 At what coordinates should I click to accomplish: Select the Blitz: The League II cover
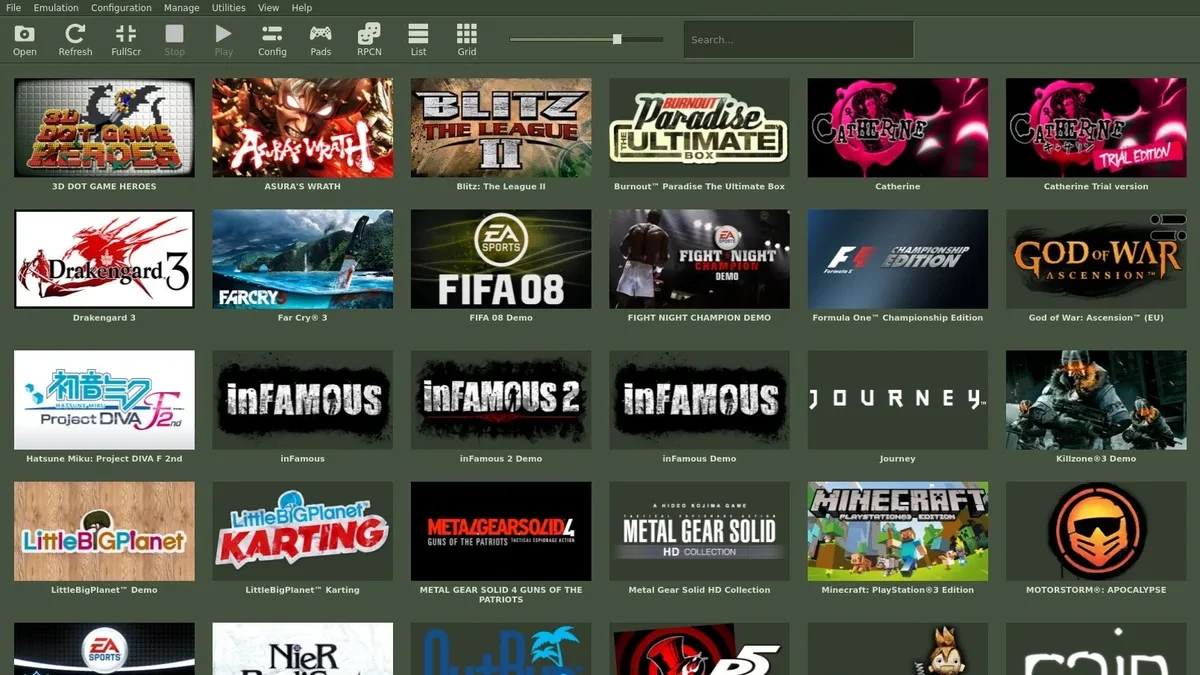coord(501,128)
